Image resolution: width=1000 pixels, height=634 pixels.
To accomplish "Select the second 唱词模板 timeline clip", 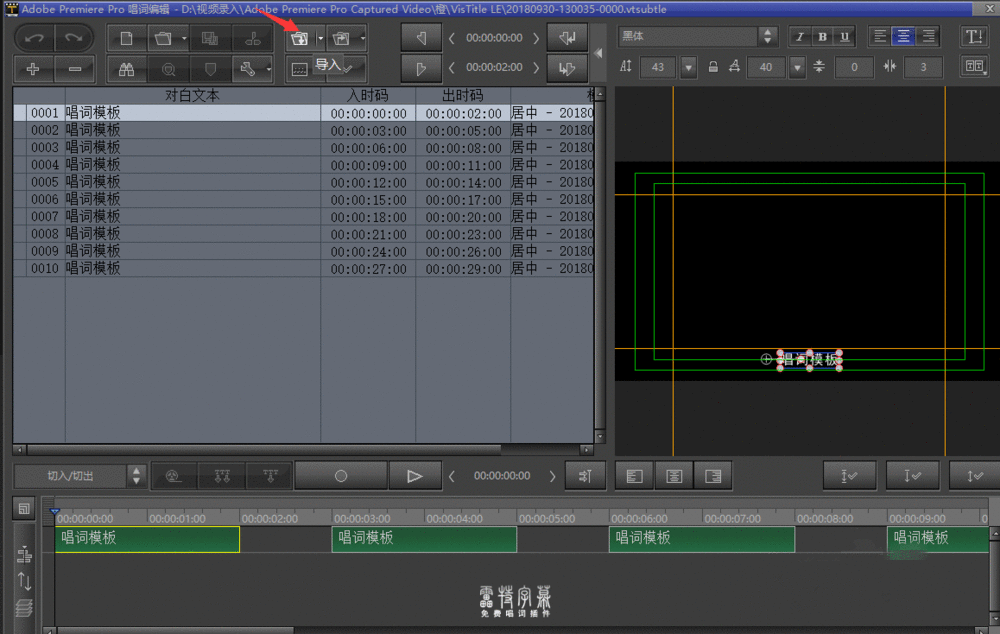I will 423,539.
